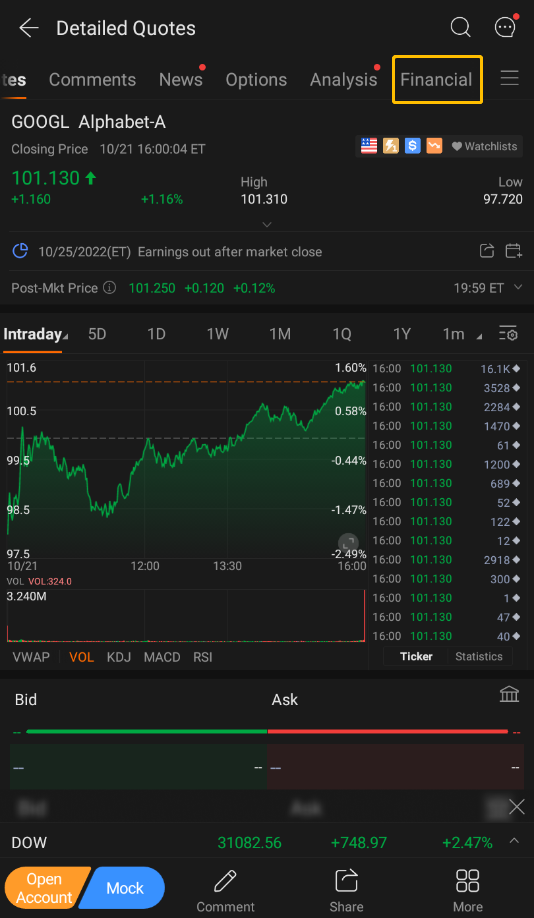
Task: Switch to the News tab
Action: click(181, 80)
